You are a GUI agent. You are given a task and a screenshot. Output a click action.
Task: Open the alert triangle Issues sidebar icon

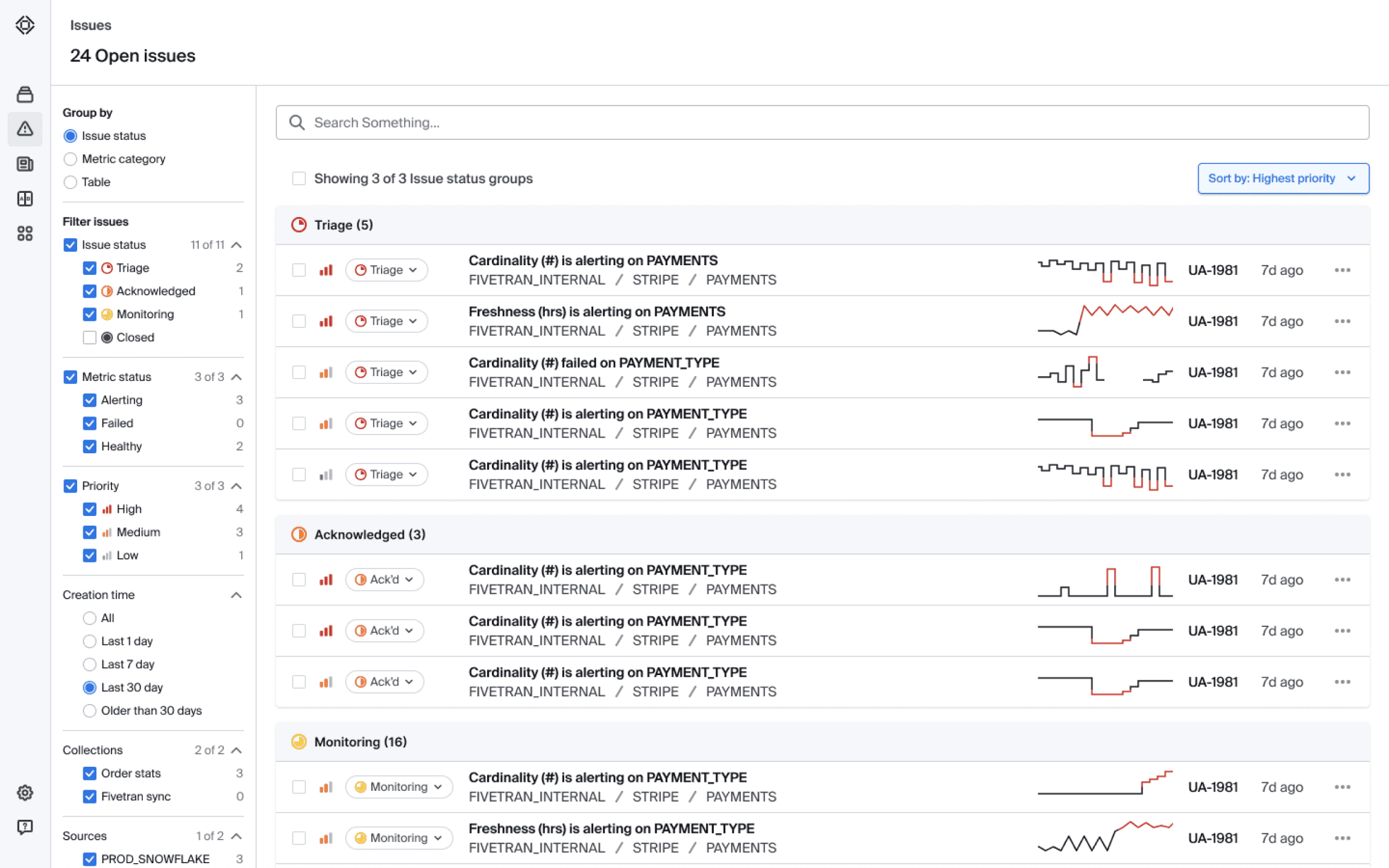click(25, 128)
